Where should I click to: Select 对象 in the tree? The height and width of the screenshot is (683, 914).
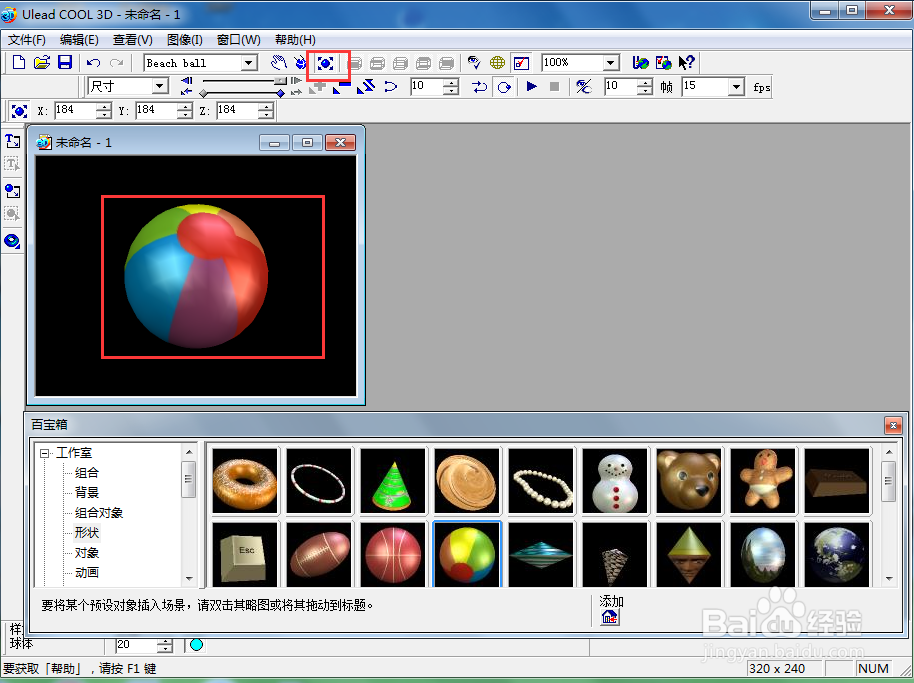tap(87, 552)
